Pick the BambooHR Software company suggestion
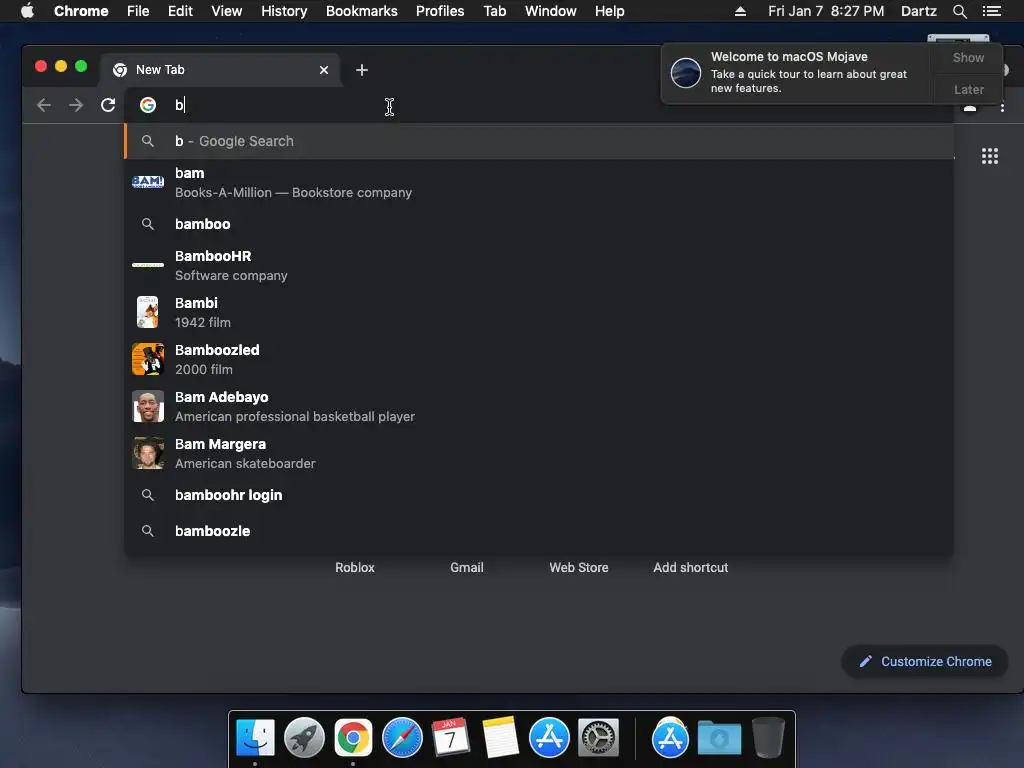 (539, 265)
